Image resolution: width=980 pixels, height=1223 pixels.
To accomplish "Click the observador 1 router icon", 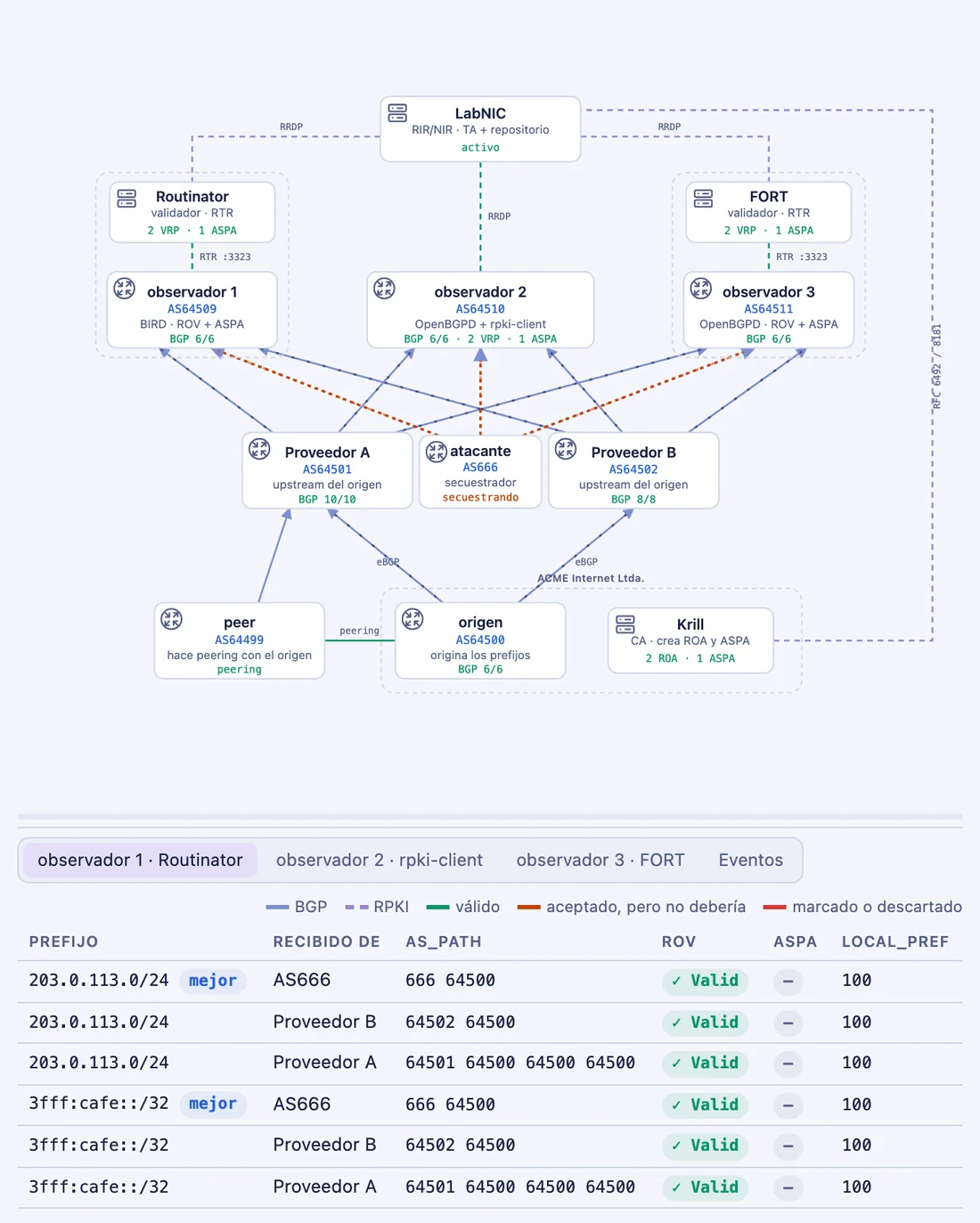I will click(x=125, y=289).
